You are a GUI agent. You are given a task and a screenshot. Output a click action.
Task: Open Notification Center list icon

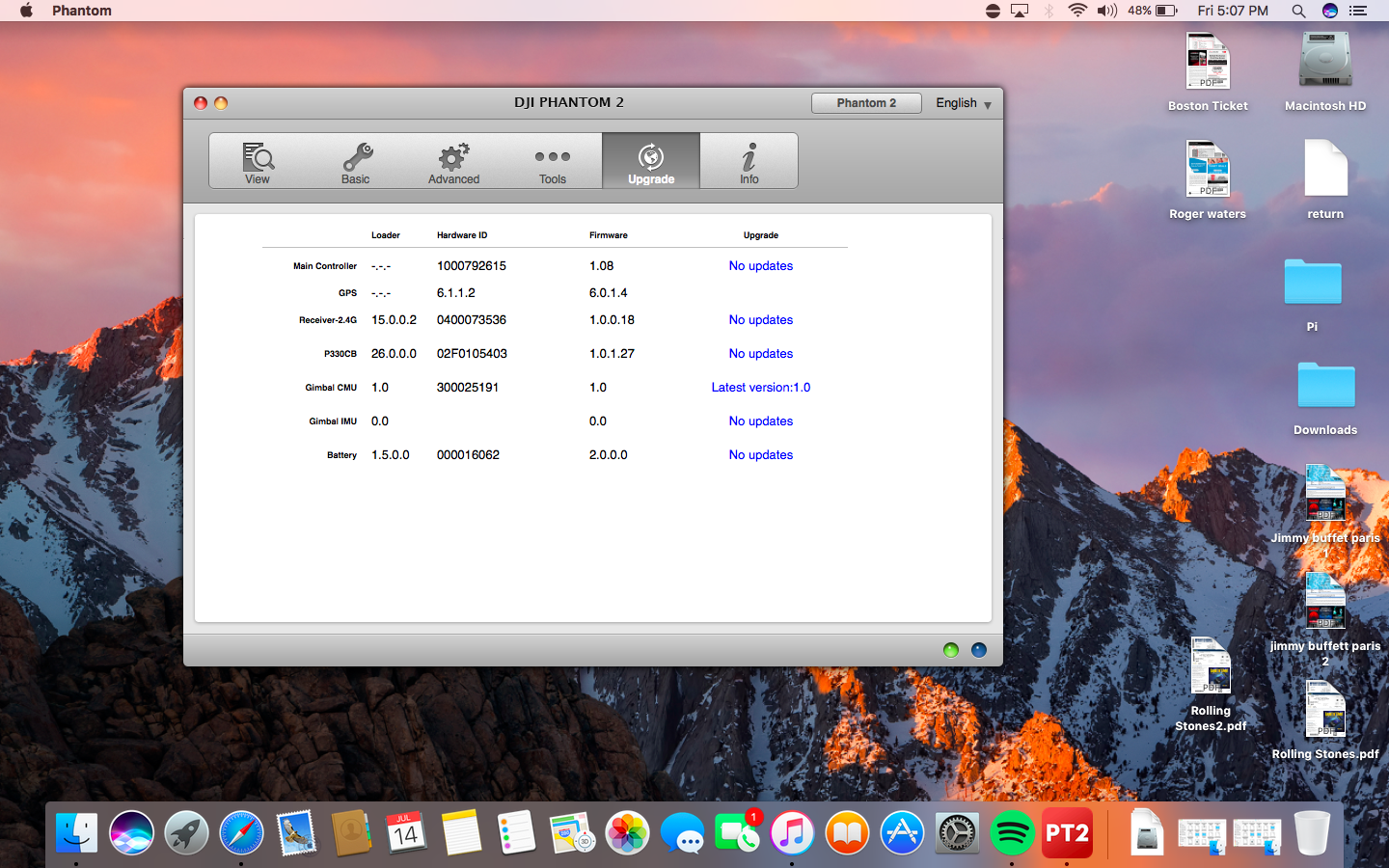[x=1358, y=11]
